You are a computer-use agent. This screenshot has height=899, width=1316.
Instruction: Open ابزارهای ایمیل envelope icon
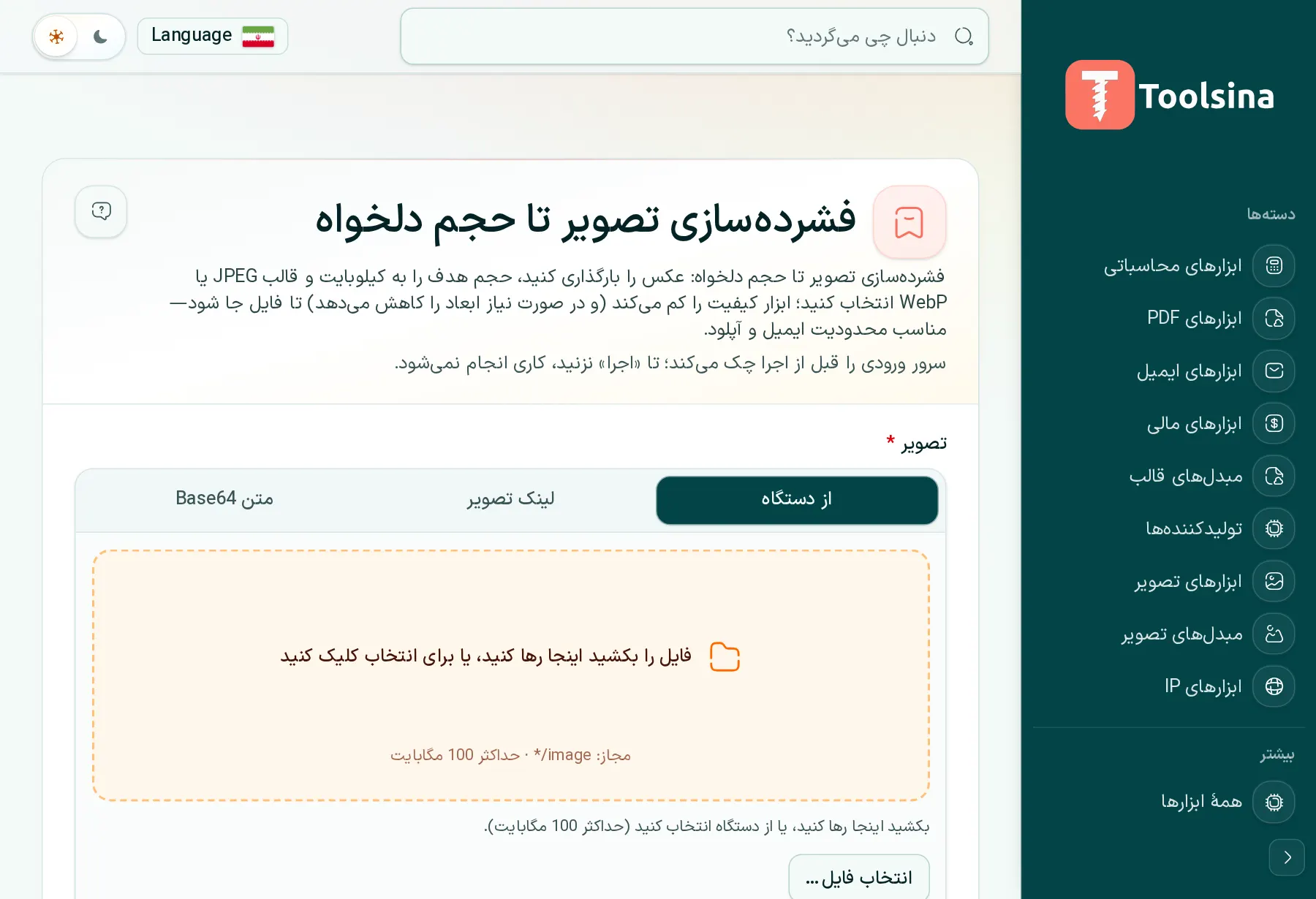(1274, 371)
